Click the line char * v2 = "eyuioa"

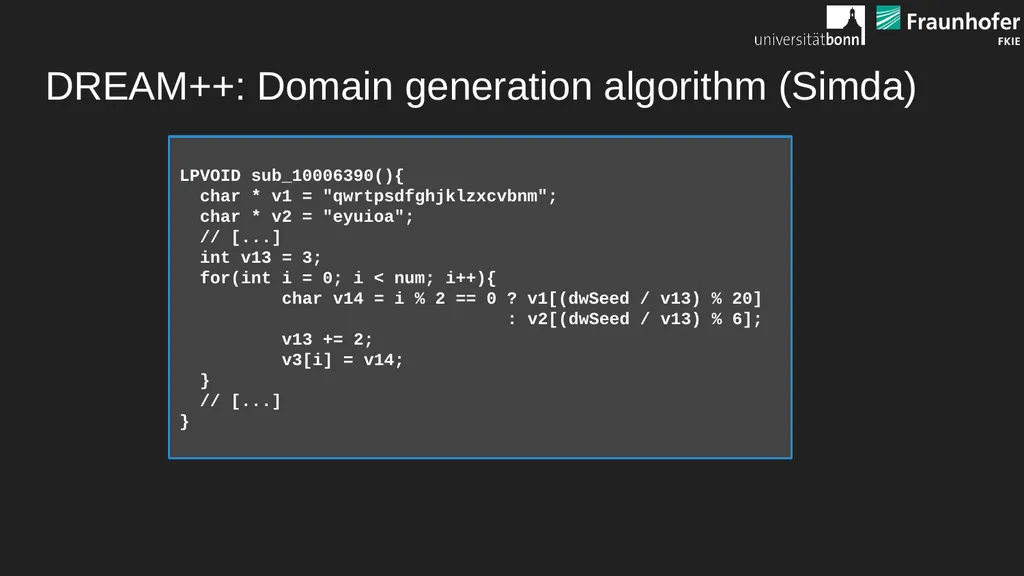click(307, 217)
